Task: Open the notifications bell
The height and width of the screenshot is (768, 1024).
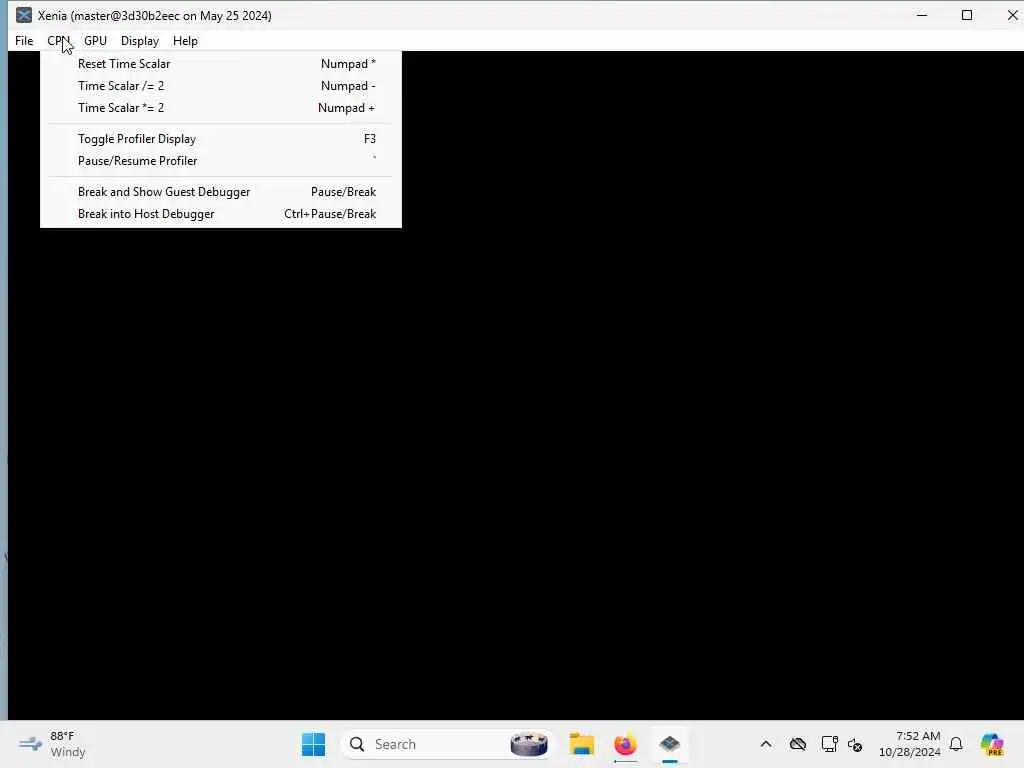Action: (956, 744)
